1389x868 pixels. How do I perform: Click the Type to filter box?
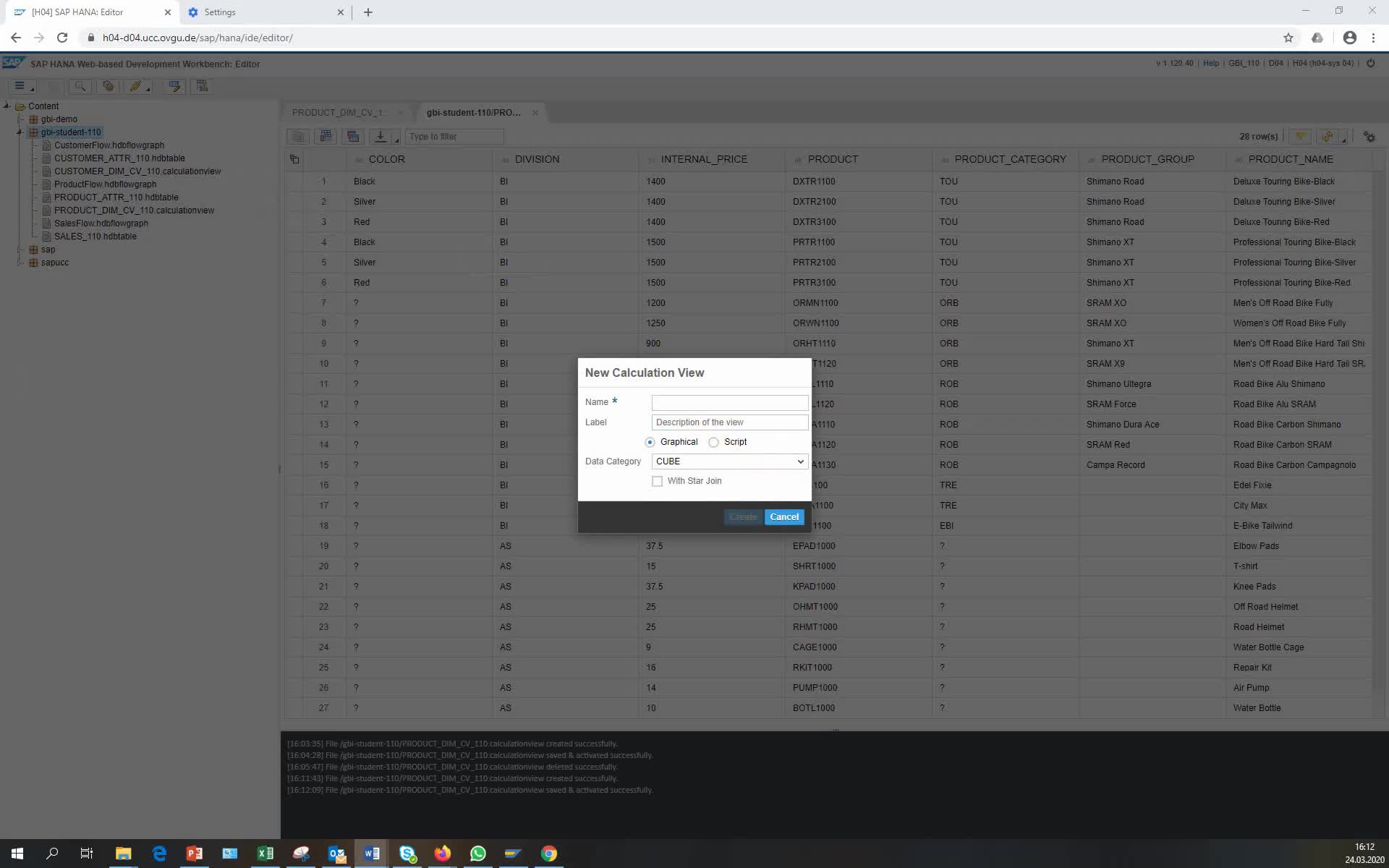(x=454, y=136)
